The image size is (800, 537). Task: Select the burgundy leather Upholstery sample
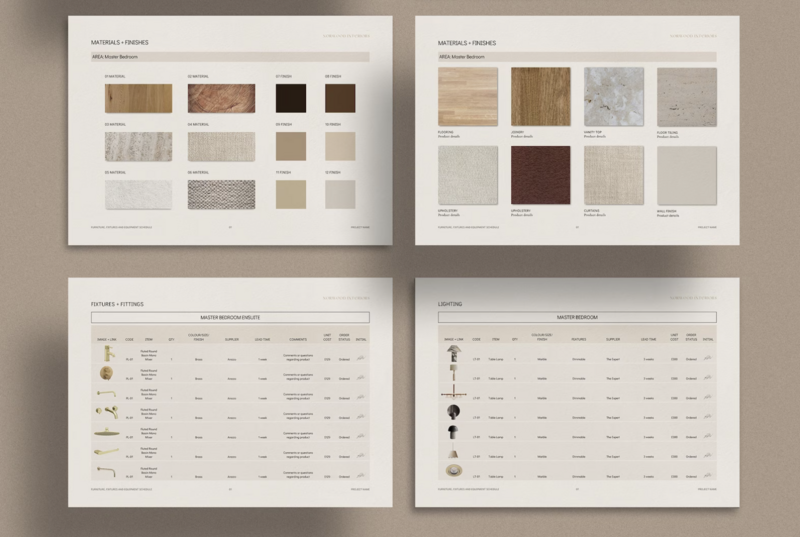coord(541,175)
